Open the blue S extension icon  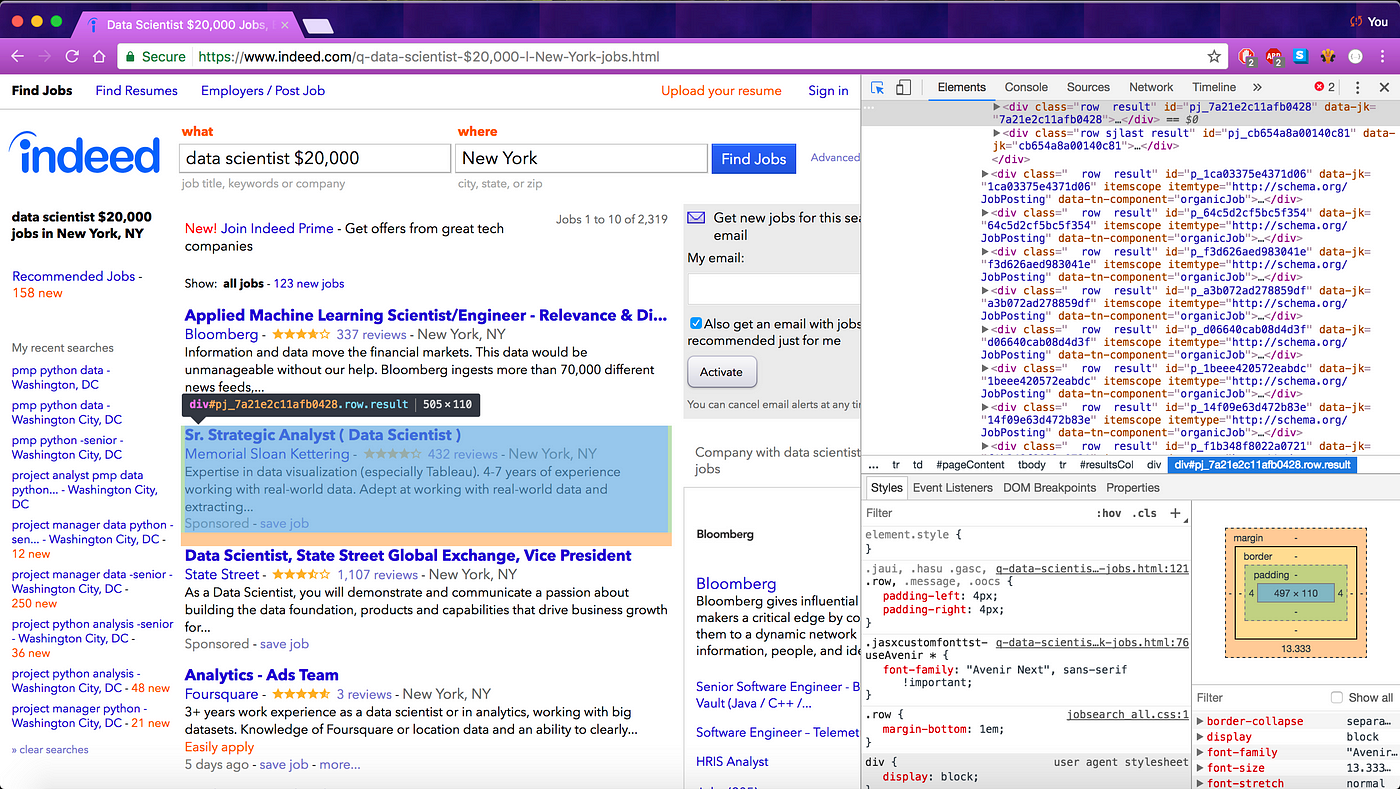pyautogui.click(x=1301, y=57)
